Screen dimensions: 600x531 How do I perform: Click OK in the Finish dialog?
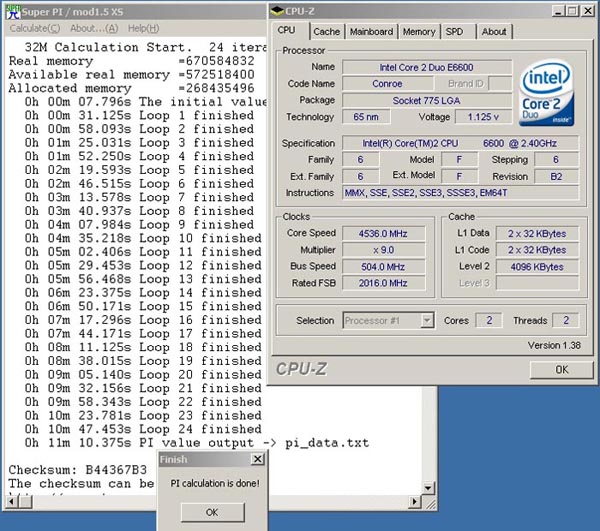pos(212,512)
